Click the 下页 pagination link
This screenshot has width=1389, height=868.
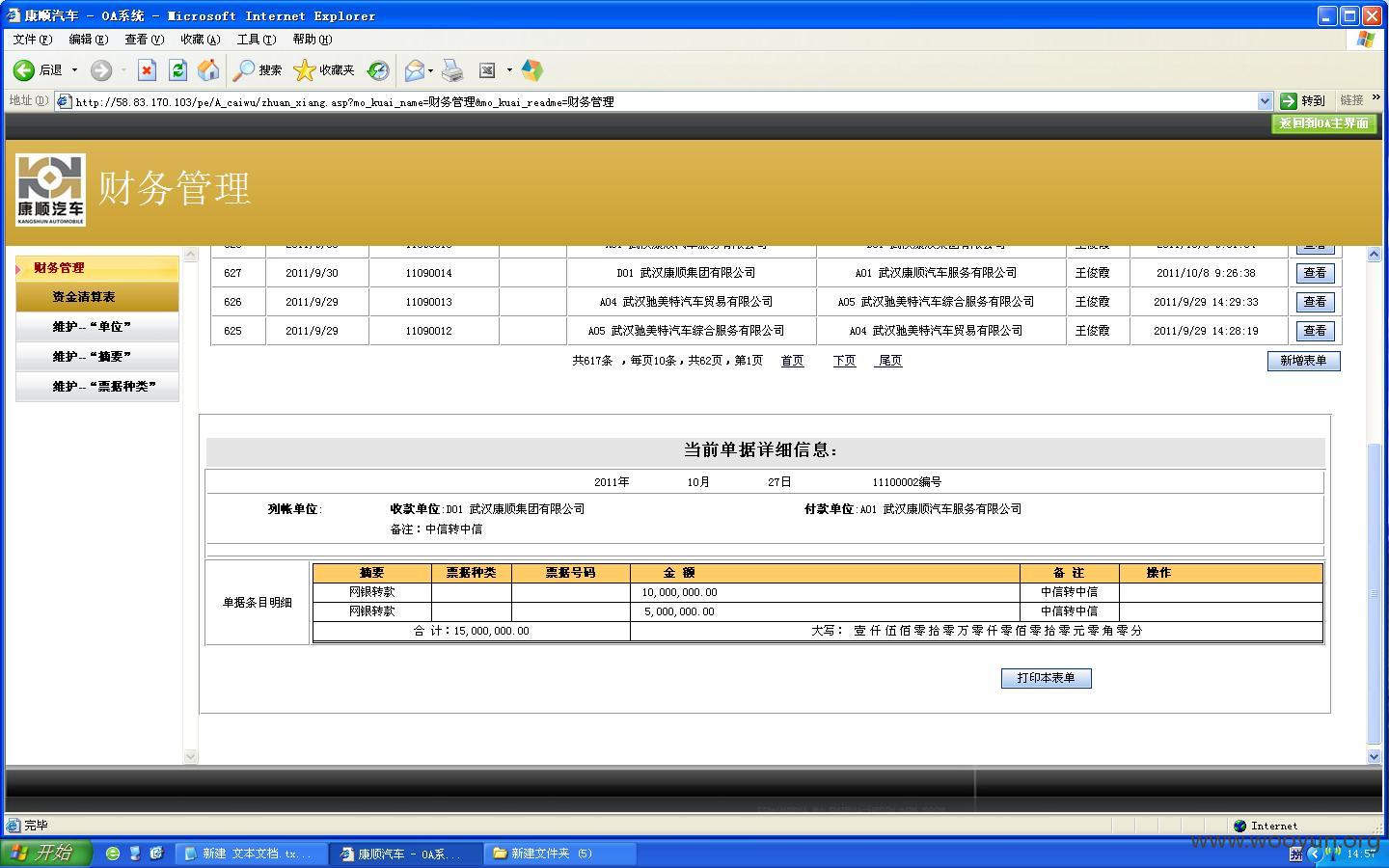point(844,361)
